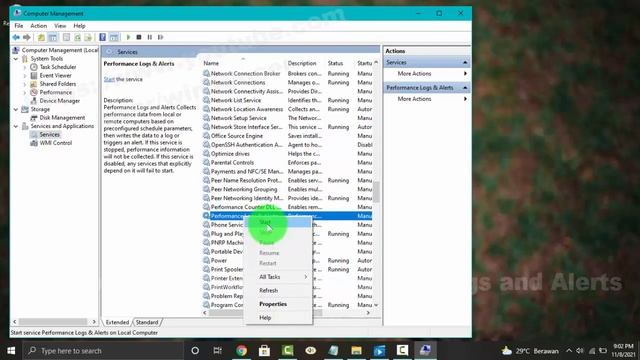Screen dimensions: 640x360
Task: Click the Windows Start button
Action: [x=11, y=351]
